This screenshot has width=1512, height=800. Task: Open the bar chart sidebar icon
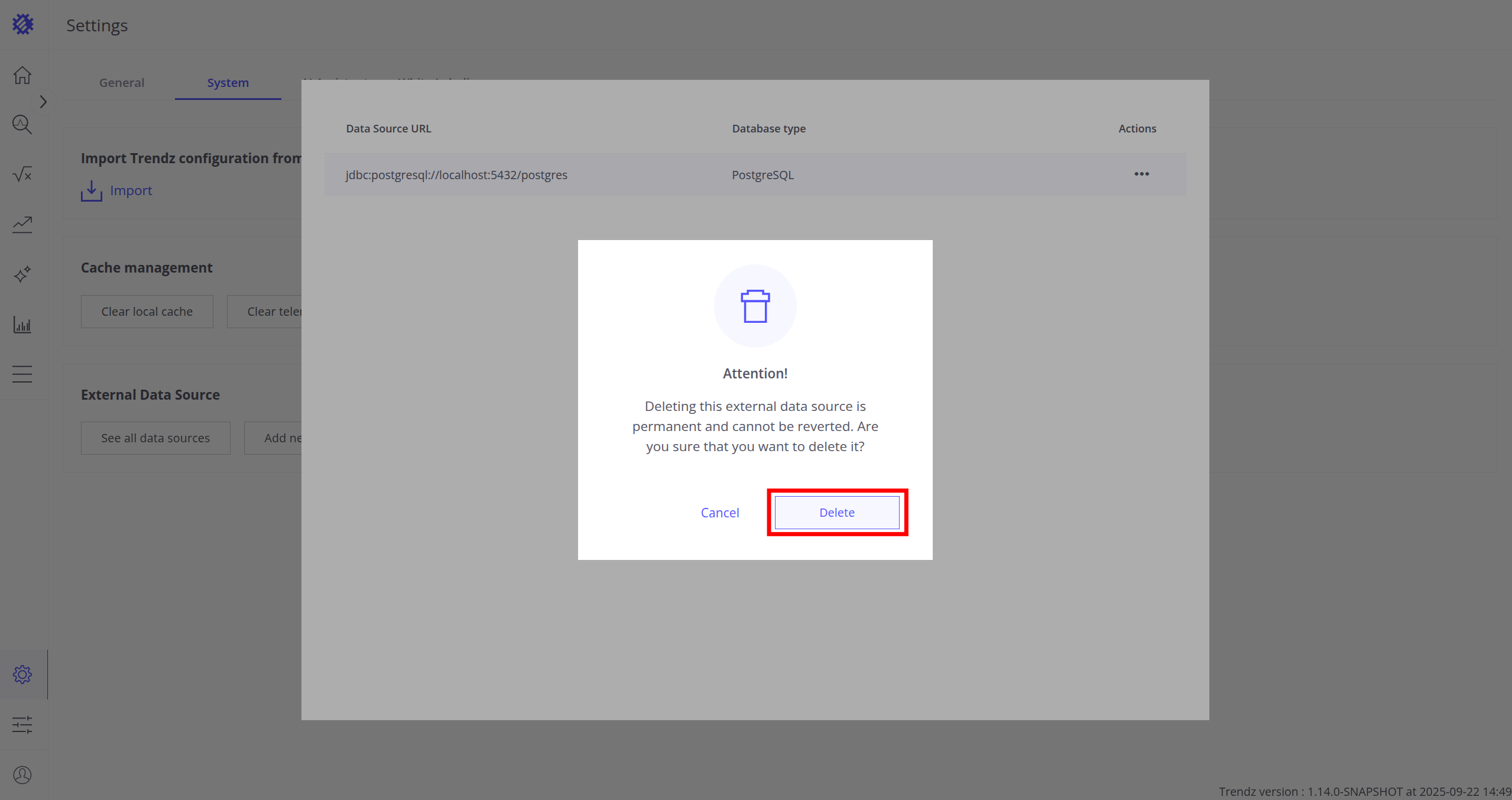pyautogui.click(x=22, y=324)
